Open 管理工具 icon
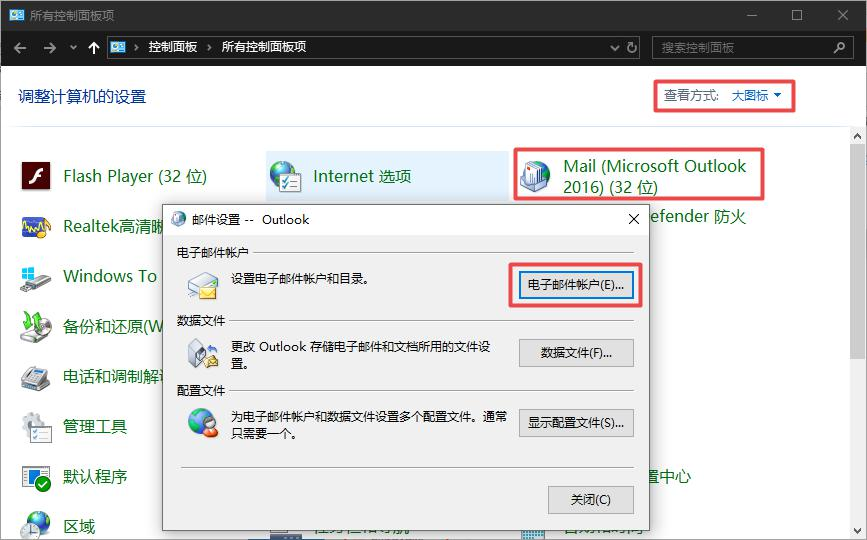This screenshot has width=867, height=540. [37, 427]
